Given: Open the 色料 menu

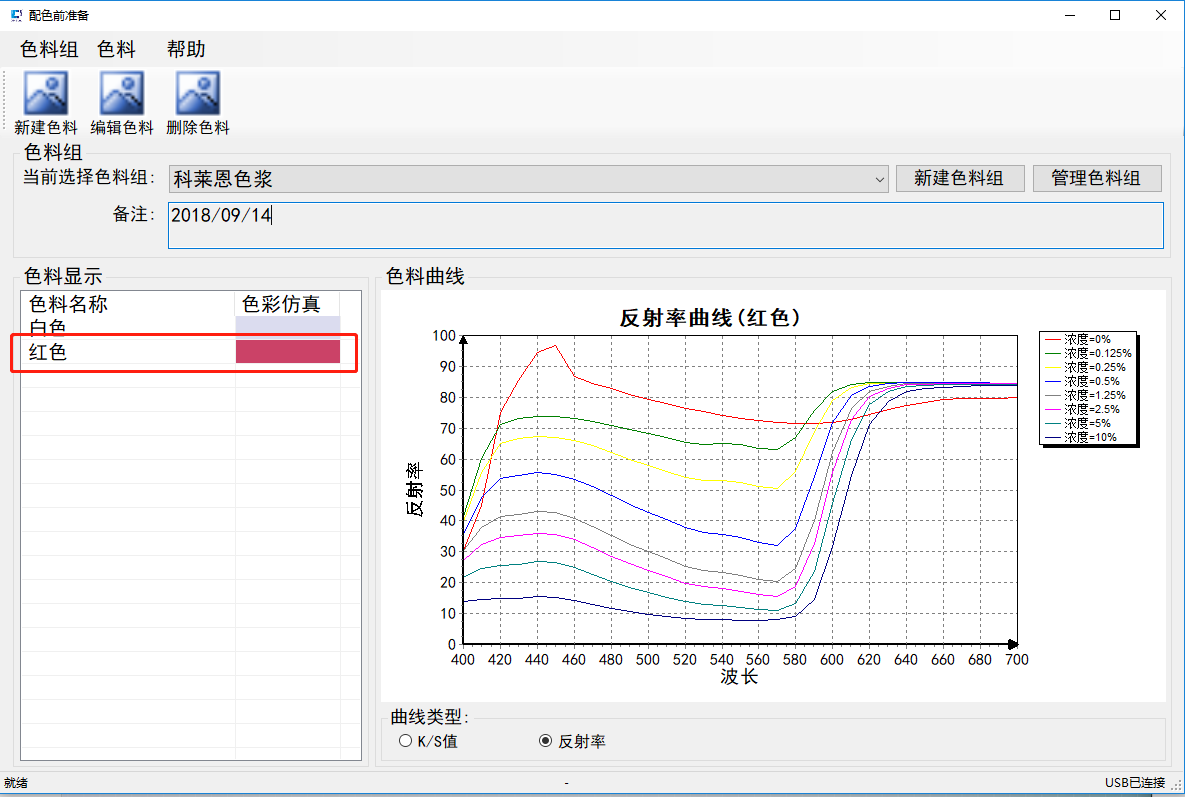Looking at the screenshot, I should 116,49.
